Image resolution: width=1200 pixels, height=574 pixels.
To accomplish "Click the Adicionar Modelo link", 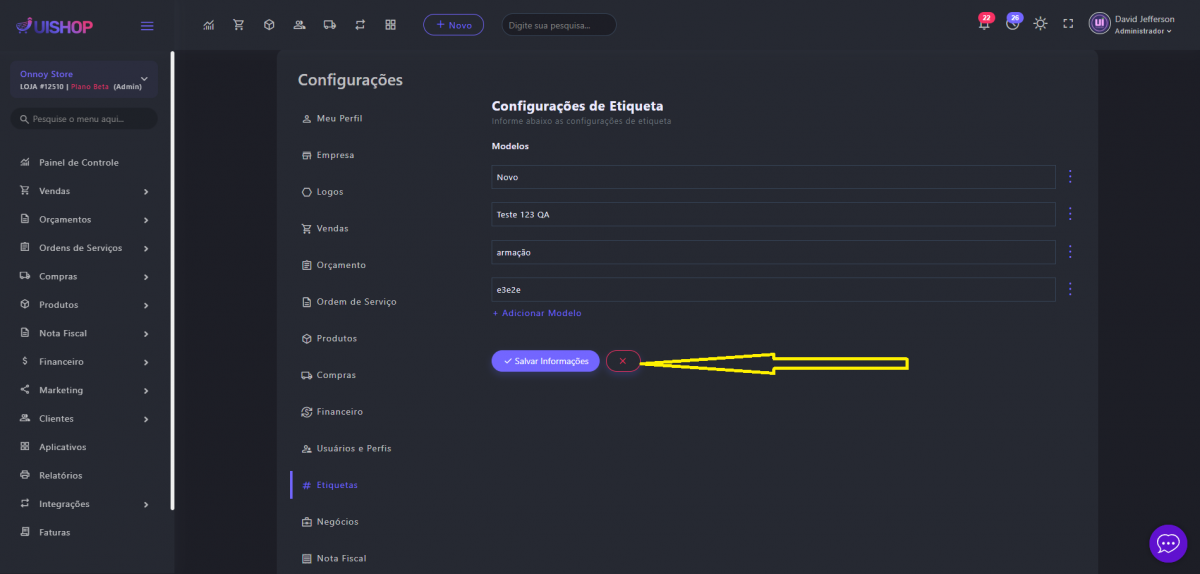I will (x=537, y=313).
